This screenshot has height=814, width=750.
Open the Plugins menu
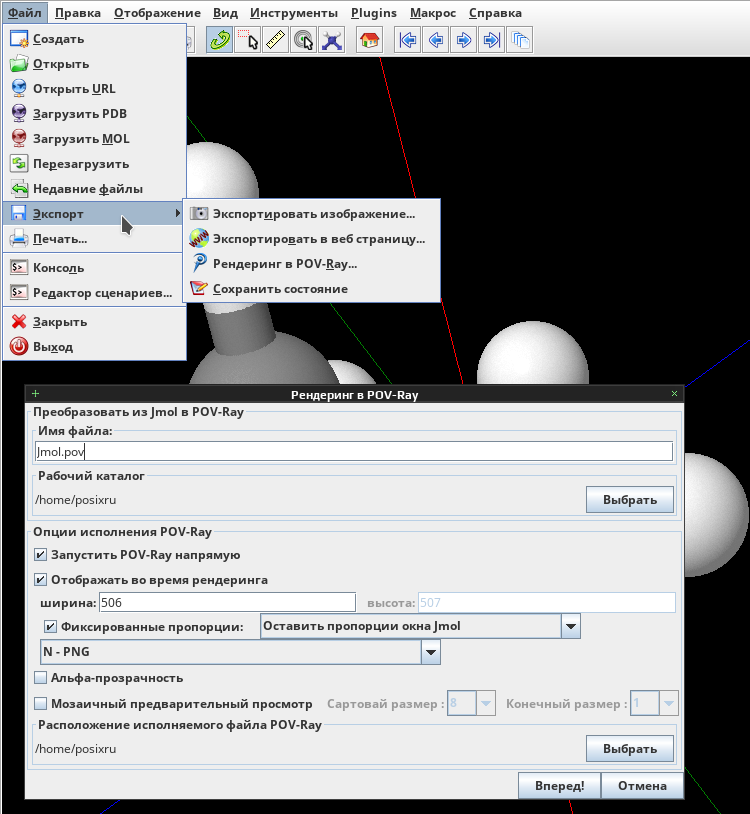[374, 13]
